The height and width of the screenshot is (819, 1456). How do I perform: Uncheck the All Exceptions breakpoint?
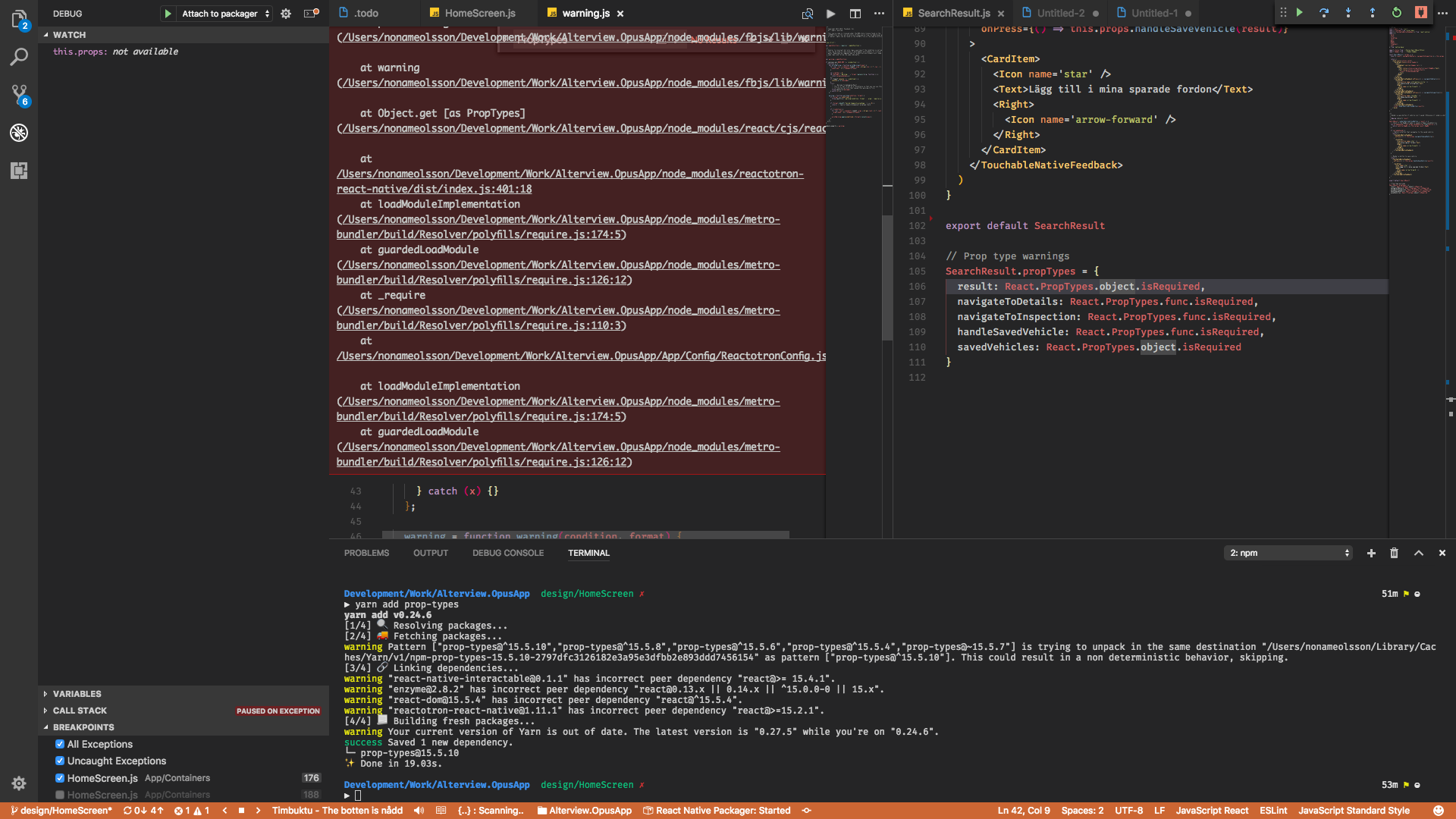pyautogui.click(x=59, y=744)
